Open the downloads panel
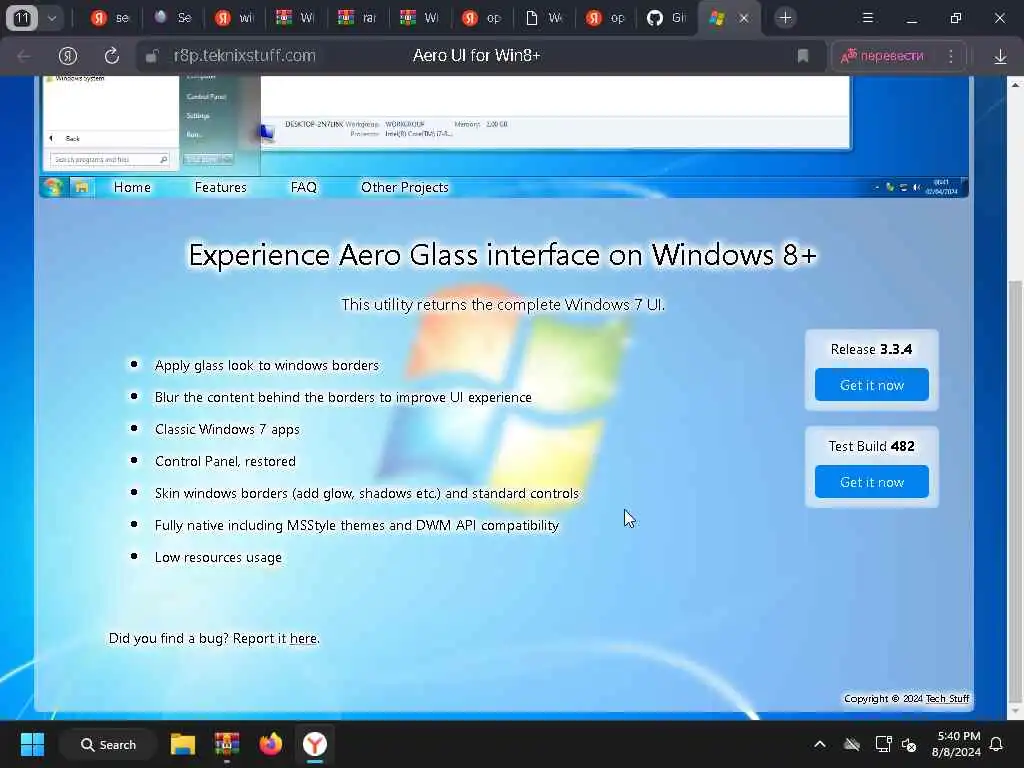This screenshot has width=1024, height=768. click(1000, 57)
